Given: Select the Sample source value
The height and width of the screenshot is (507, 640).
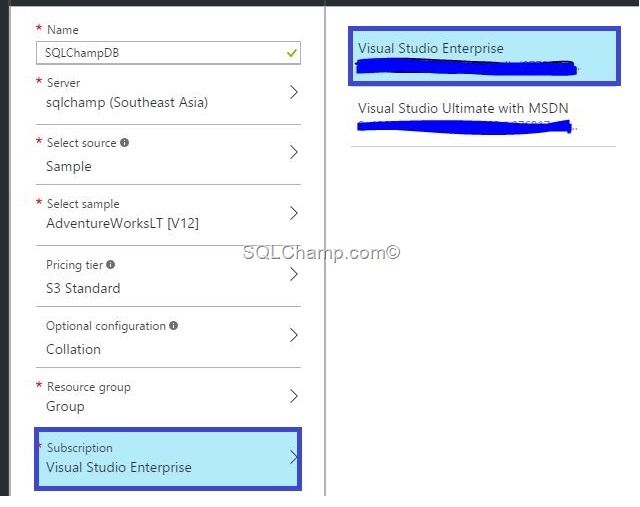Looking at the screenshot, I should pyautogui.click(x=69, y=166).
